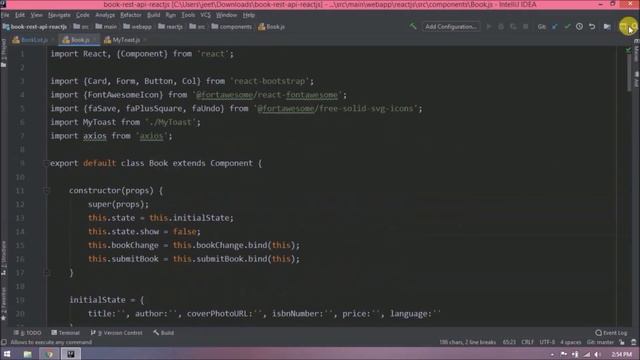Click the webapp breadcrumb folder

click(138, 27)
